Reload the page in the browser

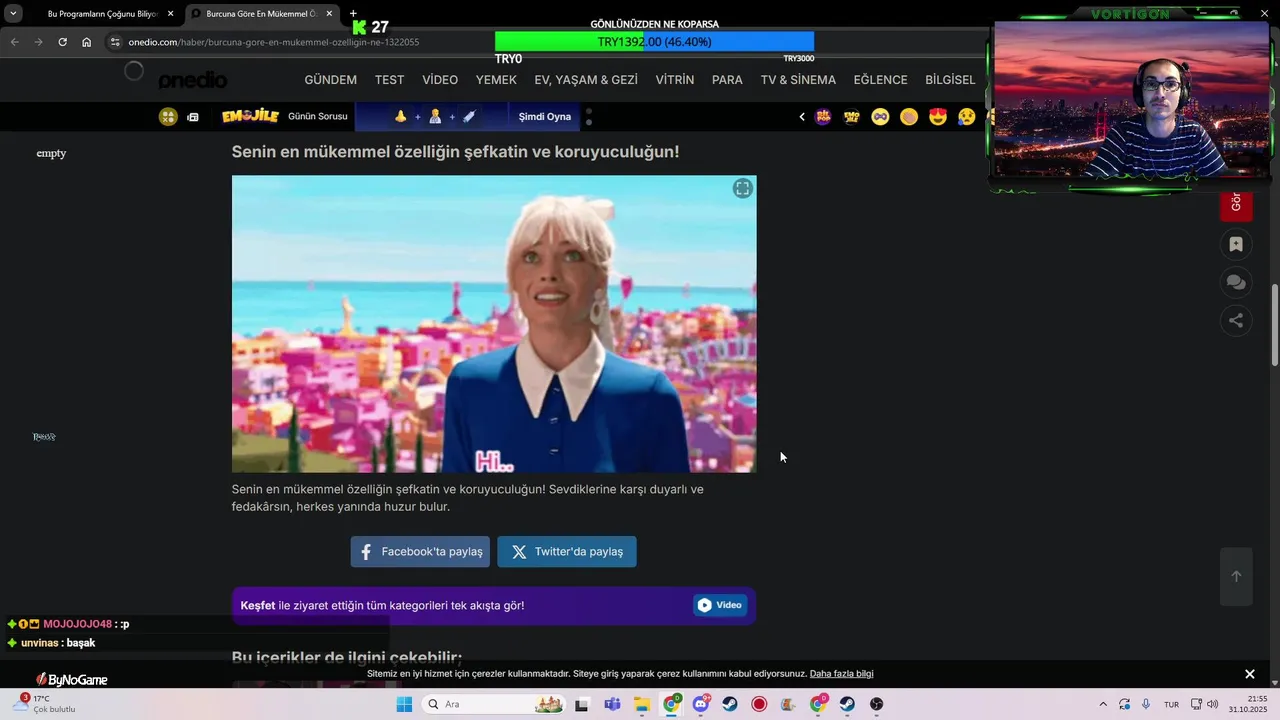pyautogui.click(x=62, y=42)
